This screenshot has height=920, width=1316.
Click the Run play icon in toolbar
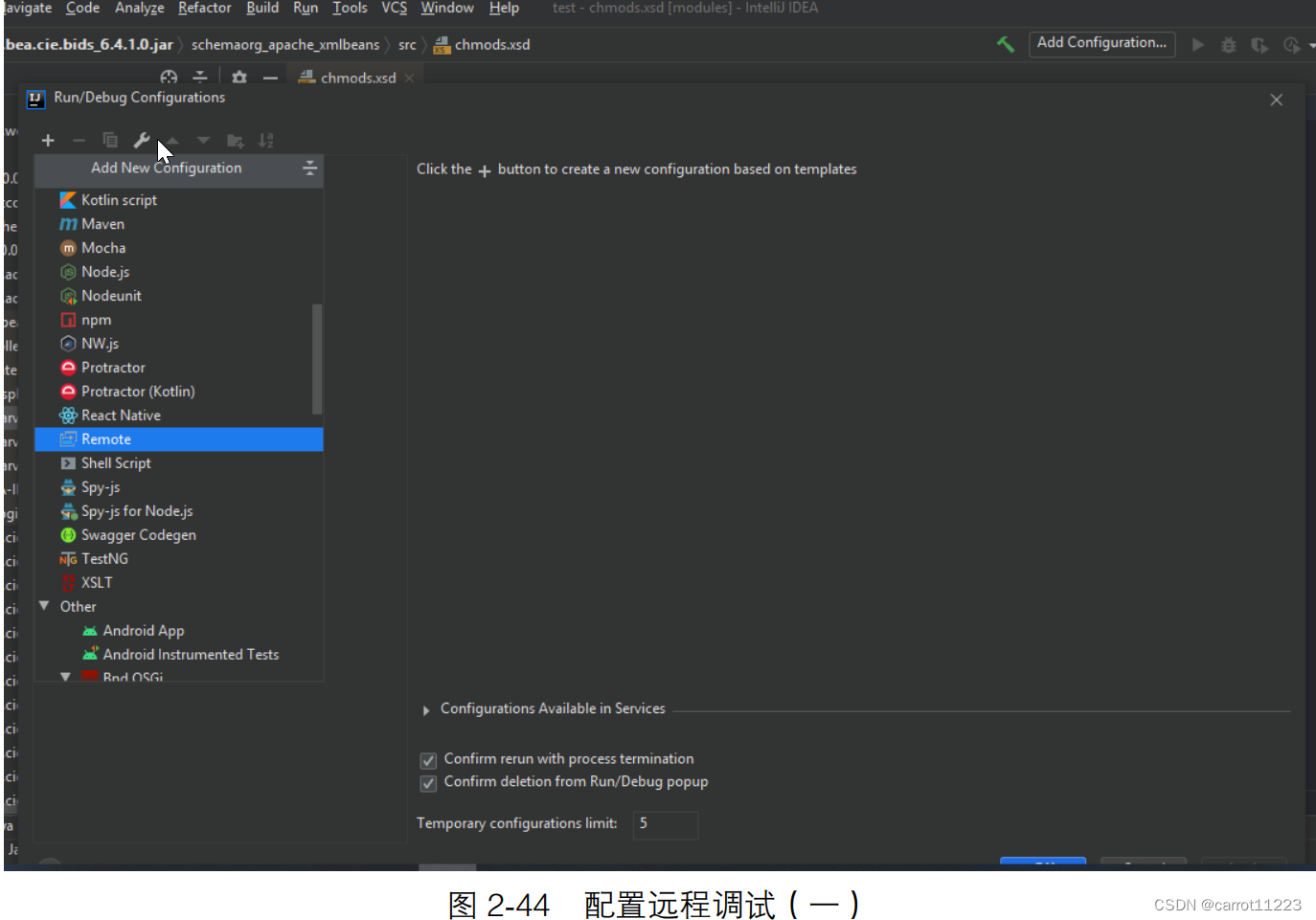click(x=1198, y=45)
